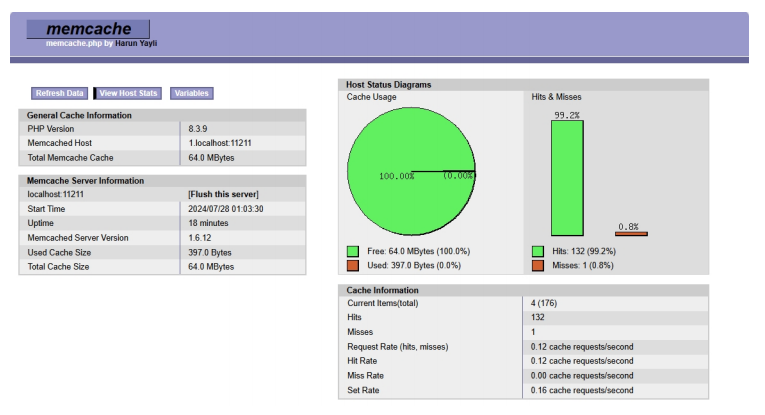Click Hits: 132 (99.2%) legend text
The image size is (765, 415).
tap(584, 251)
